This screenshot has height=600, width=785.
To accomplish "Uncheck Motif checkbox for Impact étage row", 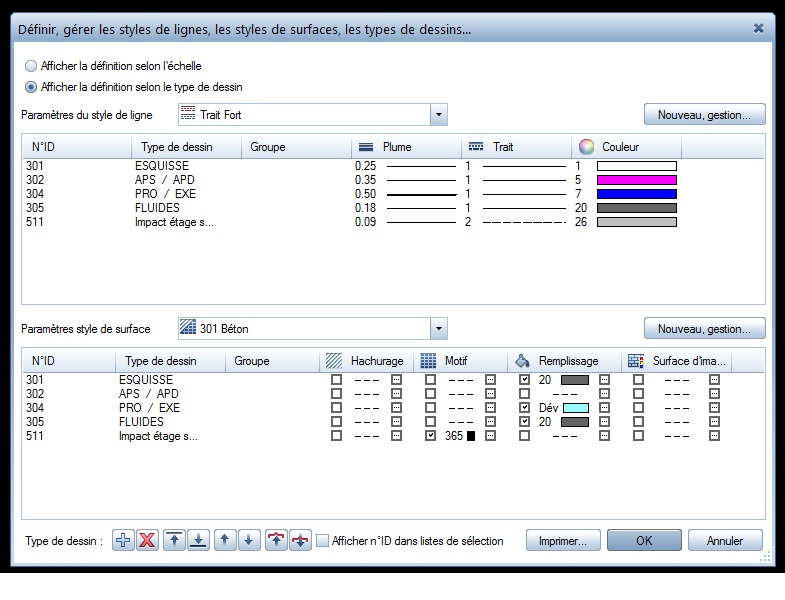I will pyautogui.click(x=430, y=436).
